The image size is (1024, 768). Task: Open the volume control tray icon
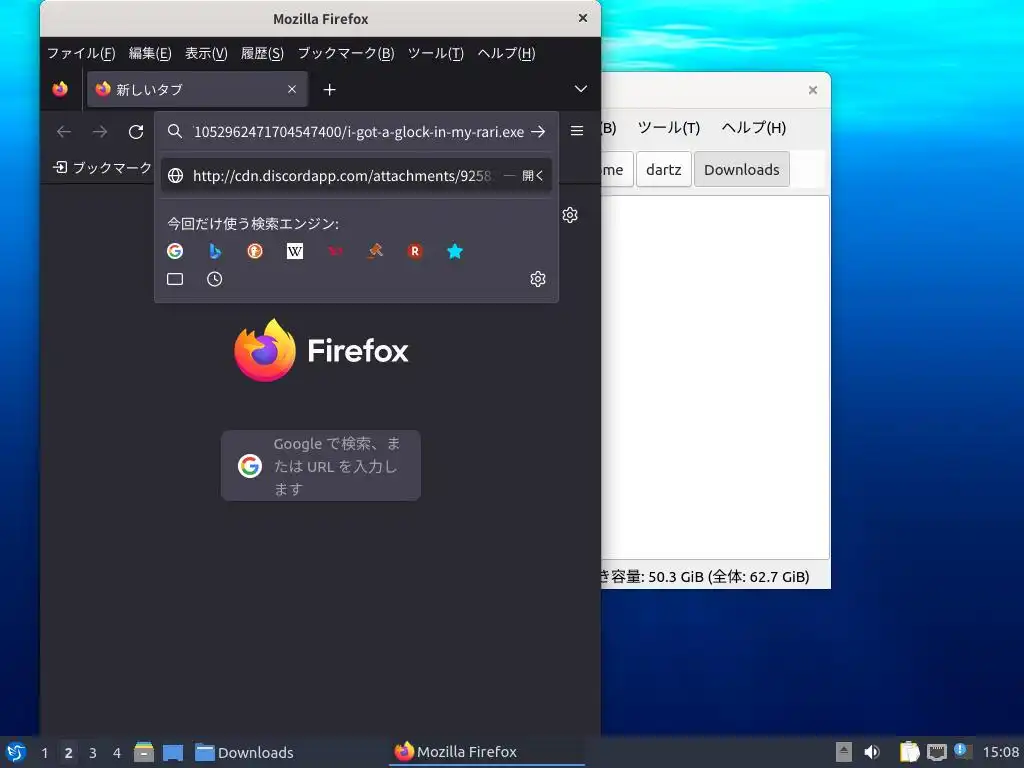872,752
